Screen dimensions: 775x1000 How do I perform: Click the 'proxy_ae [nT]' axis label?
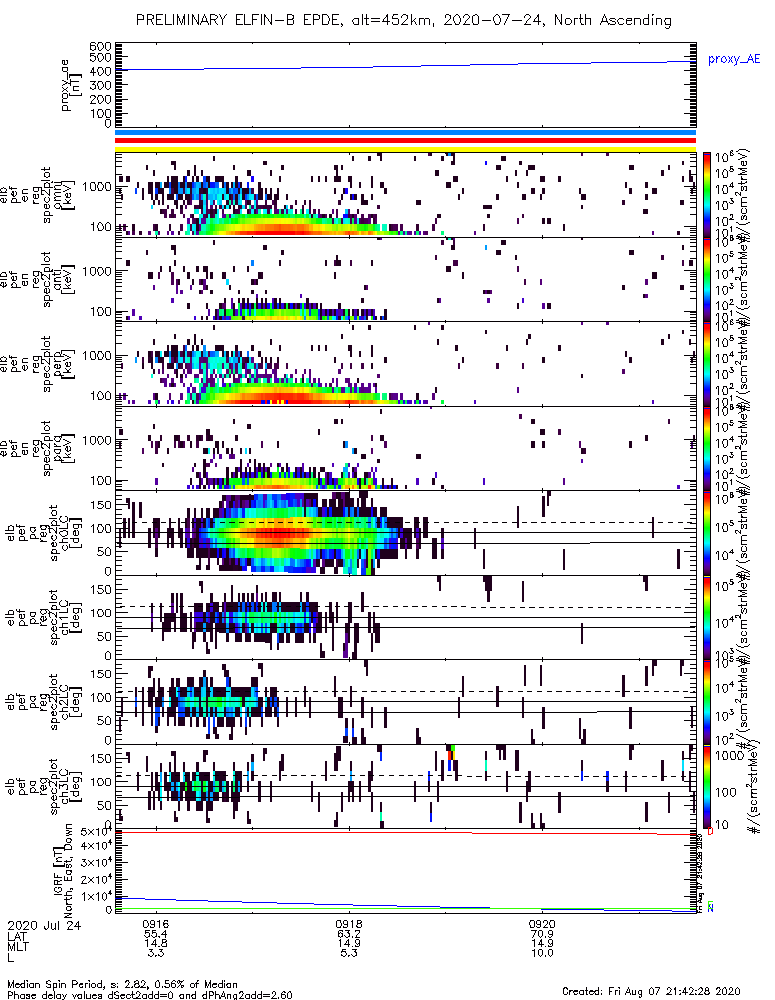click(71, 85)
